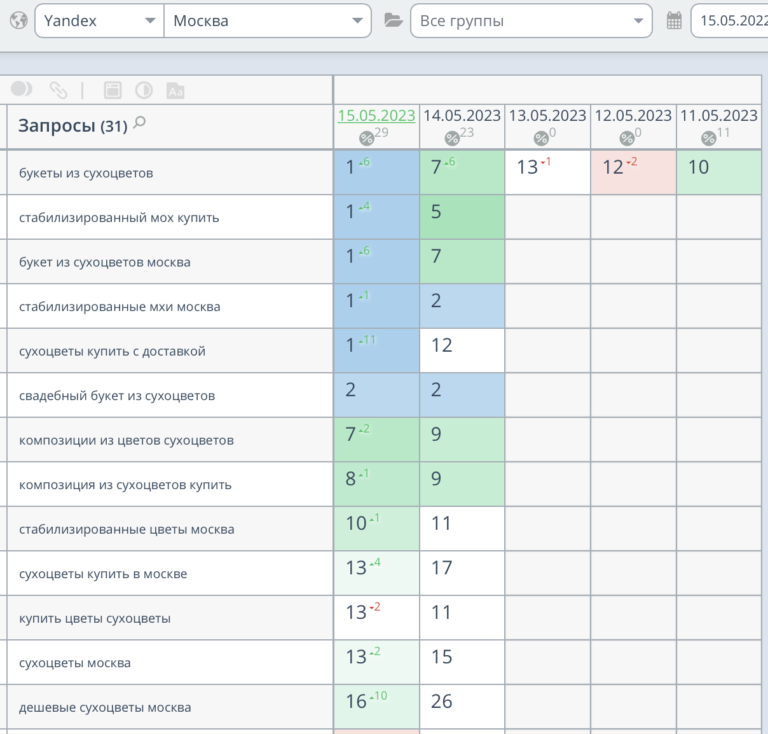Viewport: 768px width, 734px height.
Task: Click the half-circle contrast icon in the toolbar
Action: click(x=143, y=90)
